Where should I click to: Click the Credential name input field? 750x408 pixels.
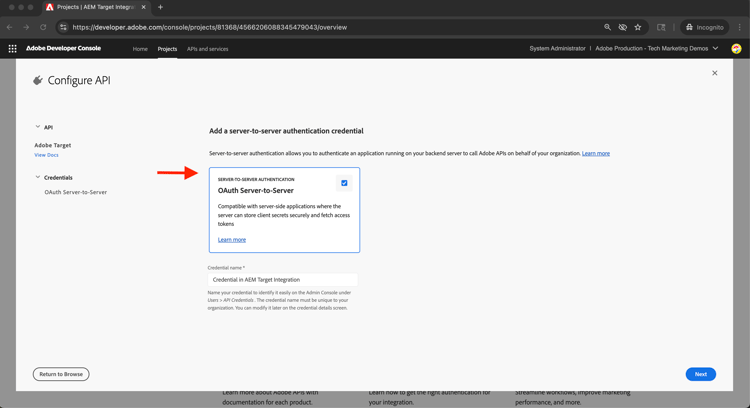coord(282,280)
